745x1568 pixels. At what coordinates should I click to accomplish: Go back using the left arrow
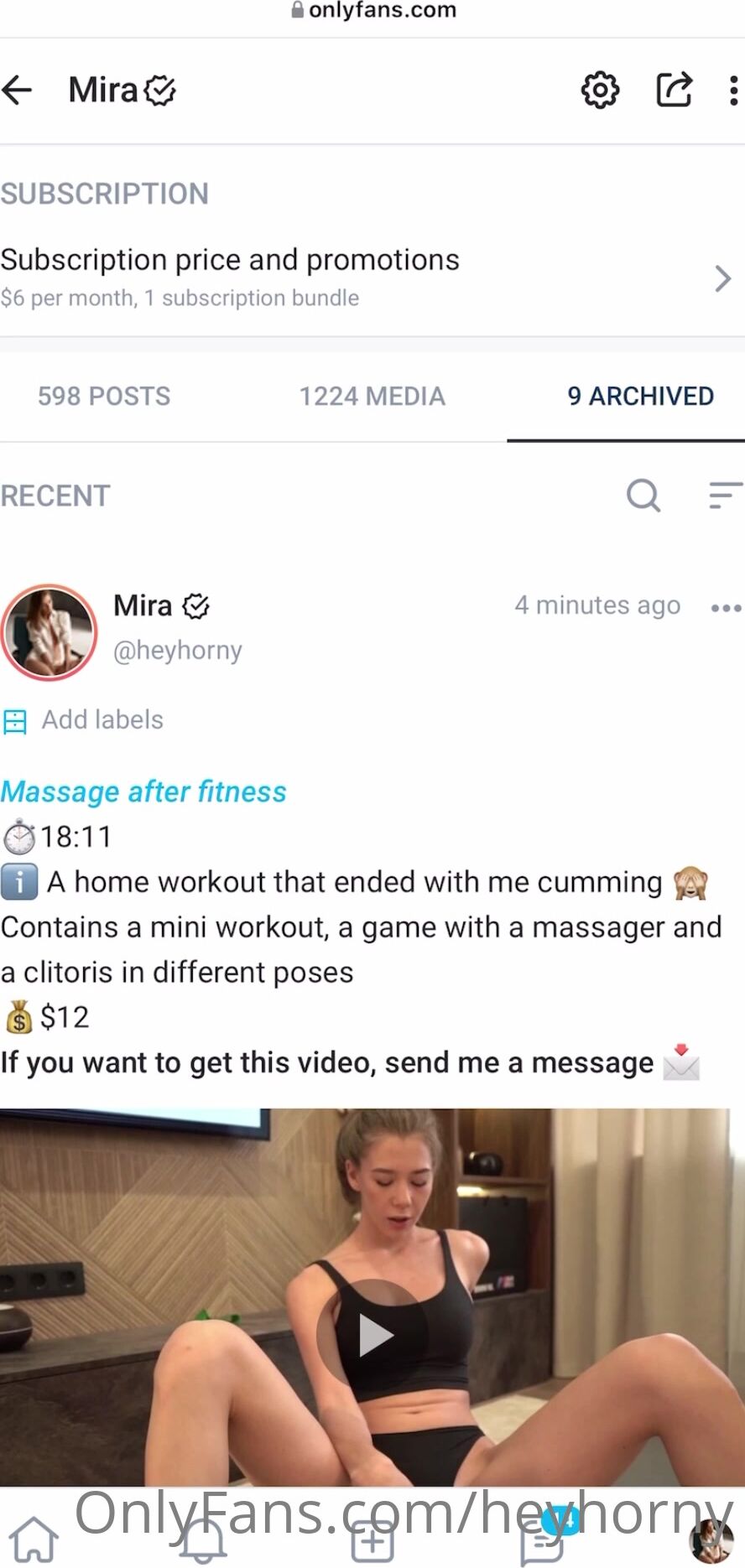pos(17,90)
